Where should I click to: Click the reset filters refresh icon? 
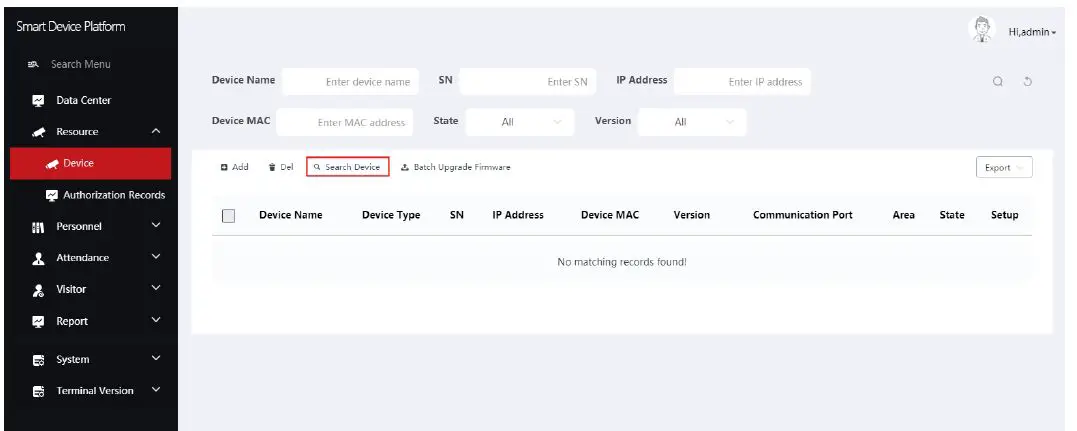pos(1027,82)
